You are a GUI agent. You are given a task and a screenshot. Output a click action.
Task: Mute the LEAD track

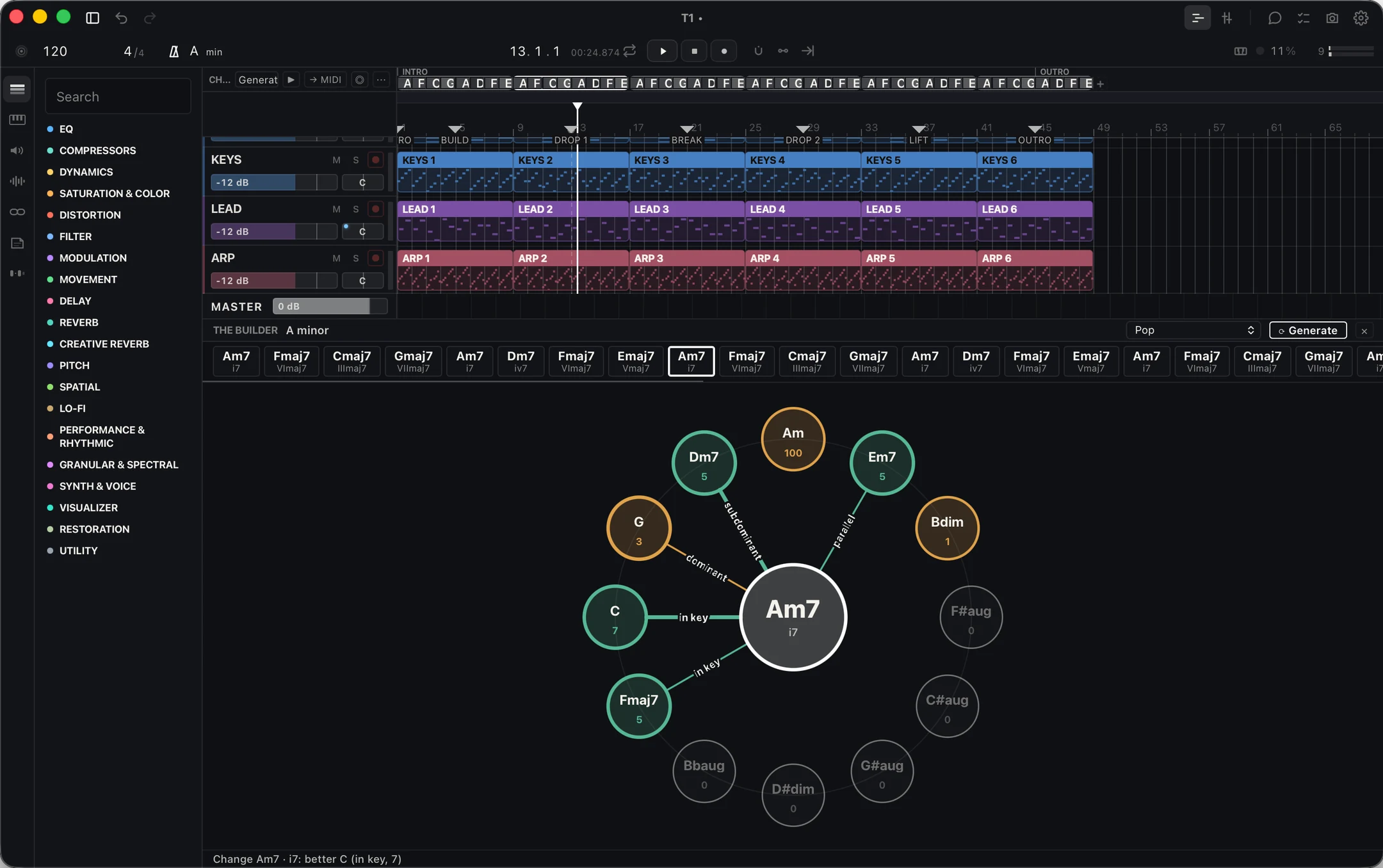point(336,209)
